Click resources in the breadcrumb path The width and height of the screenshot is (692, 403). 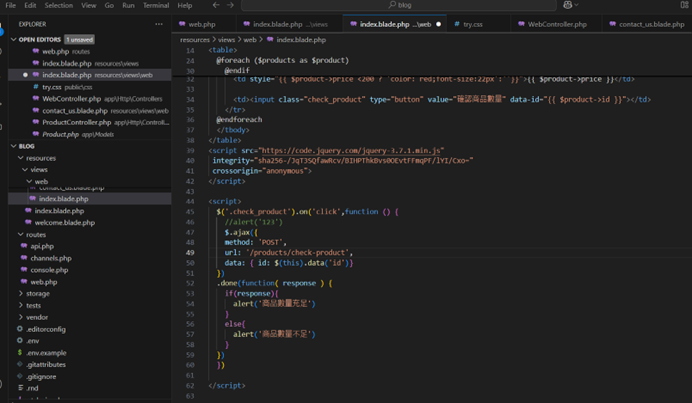195,40
